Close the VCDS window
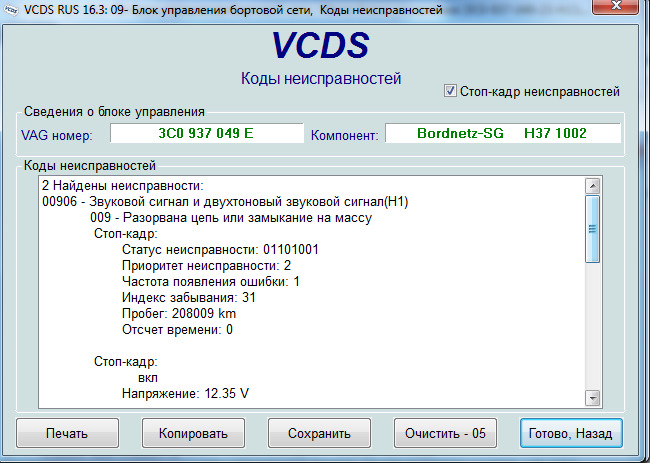The height and width of the screenshot is (463, 650). point(615,6)
